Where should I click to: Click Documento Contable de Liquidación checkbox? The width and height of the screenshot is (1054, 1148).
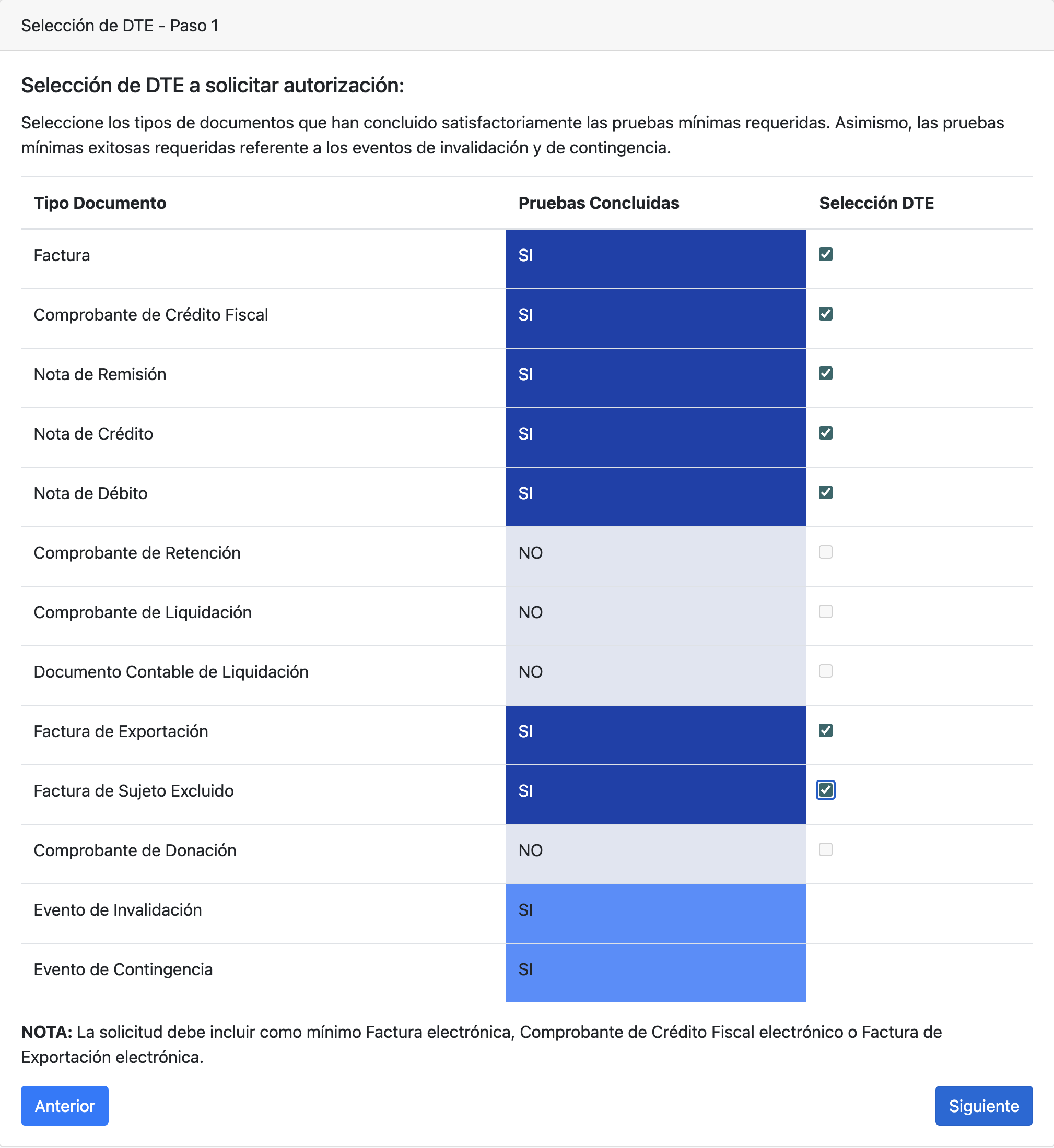[x=825, y=671]
